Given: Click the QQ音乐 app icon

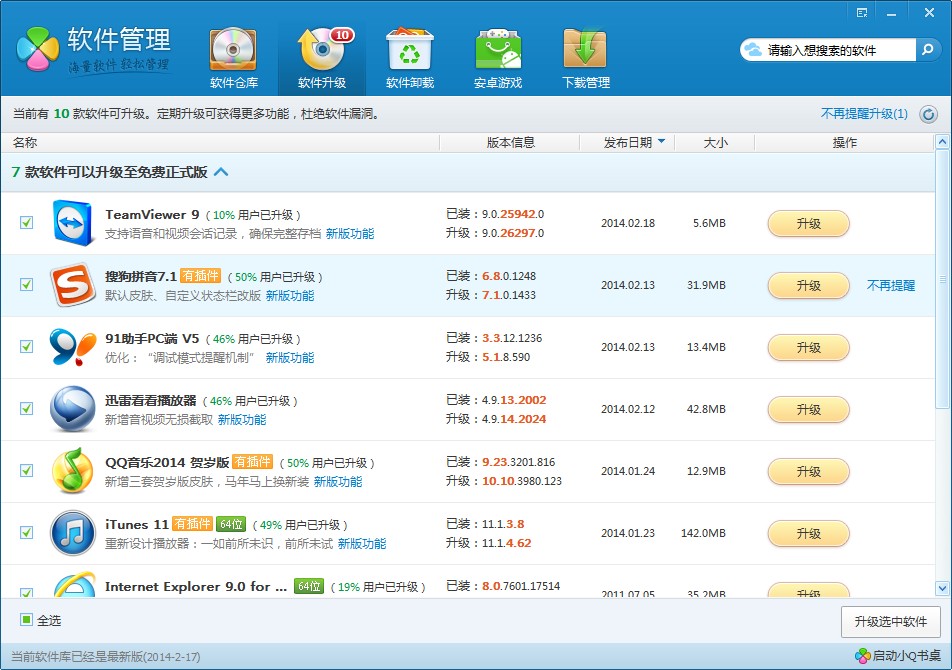Looking at the screenshot, I should pyautogui.click(x=72, y=470).
